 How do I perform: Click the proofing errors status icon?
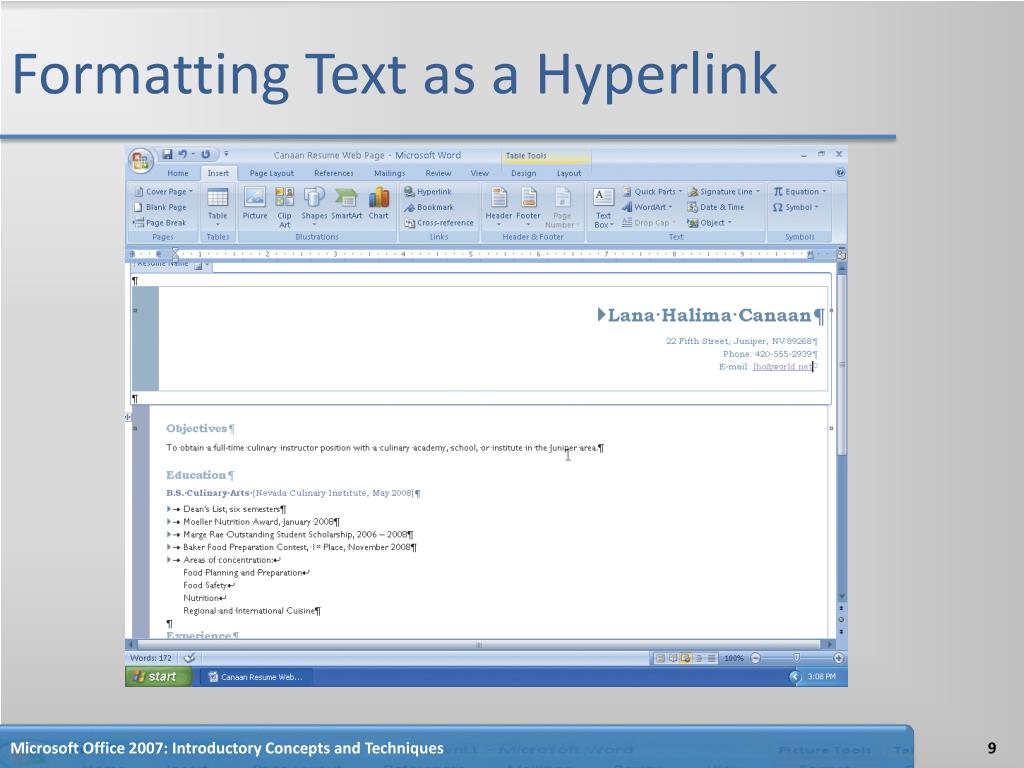[189, 658]
